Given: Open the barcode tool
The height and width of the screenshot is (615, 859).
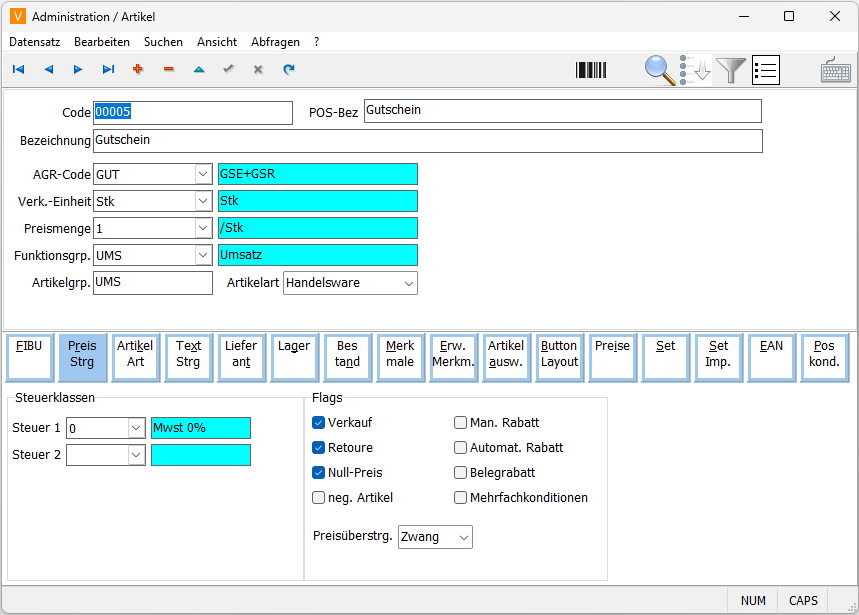Looking at the screenshot, I should [591, 70].
